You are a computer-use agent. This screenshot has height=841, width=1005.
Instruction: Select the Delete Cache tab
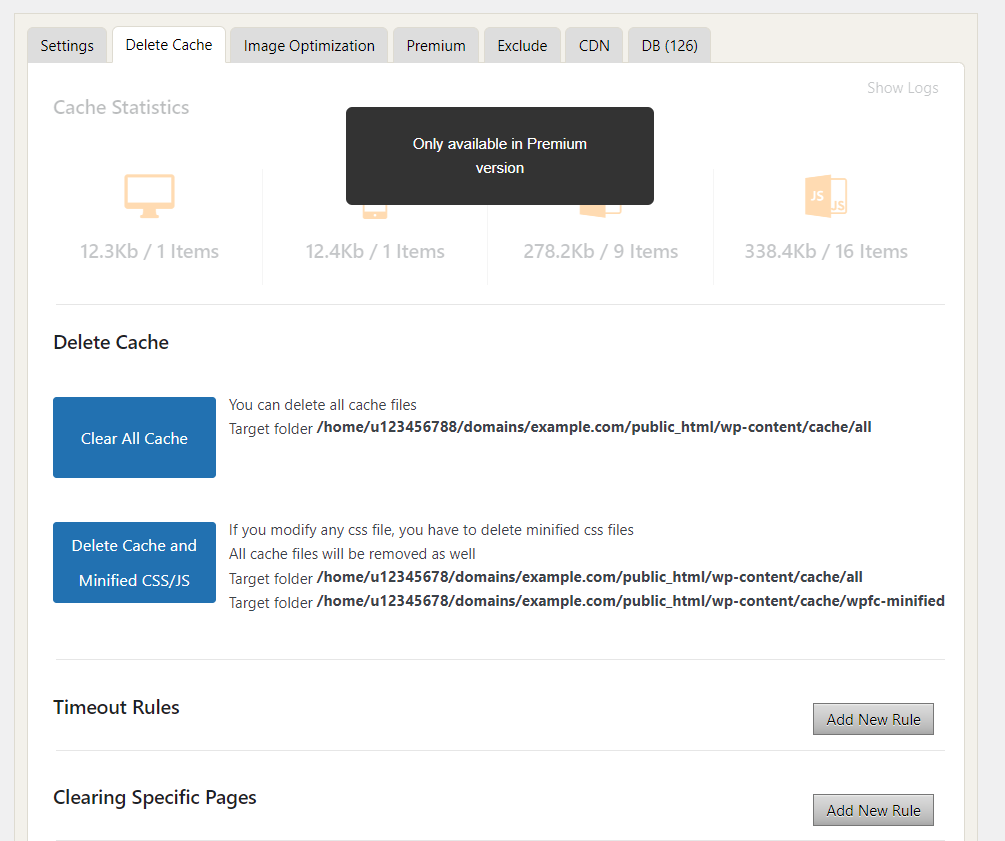coord(169,45)
